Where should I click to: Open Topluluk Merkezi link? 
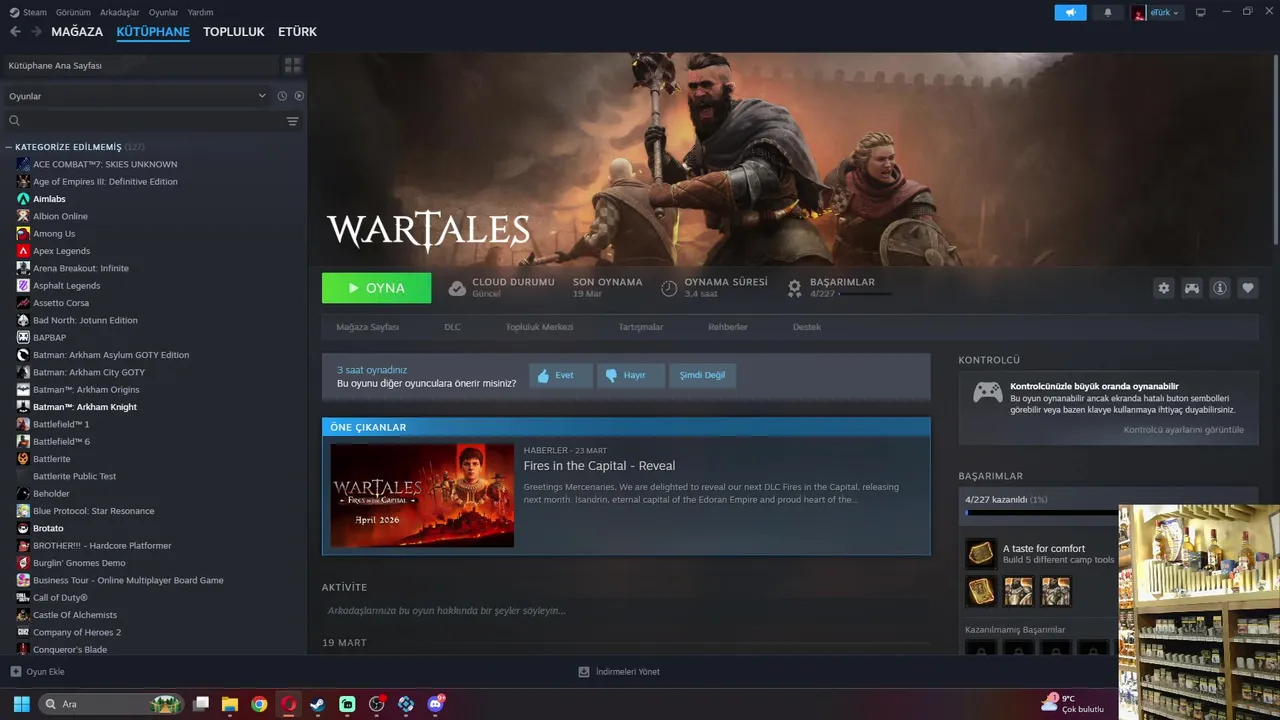(x=539, y=327)
